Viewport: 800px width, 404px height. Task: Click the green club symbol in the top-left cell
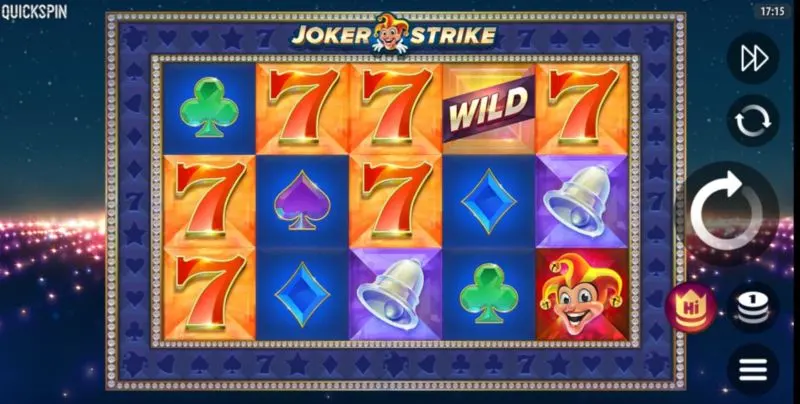[209, 108]
